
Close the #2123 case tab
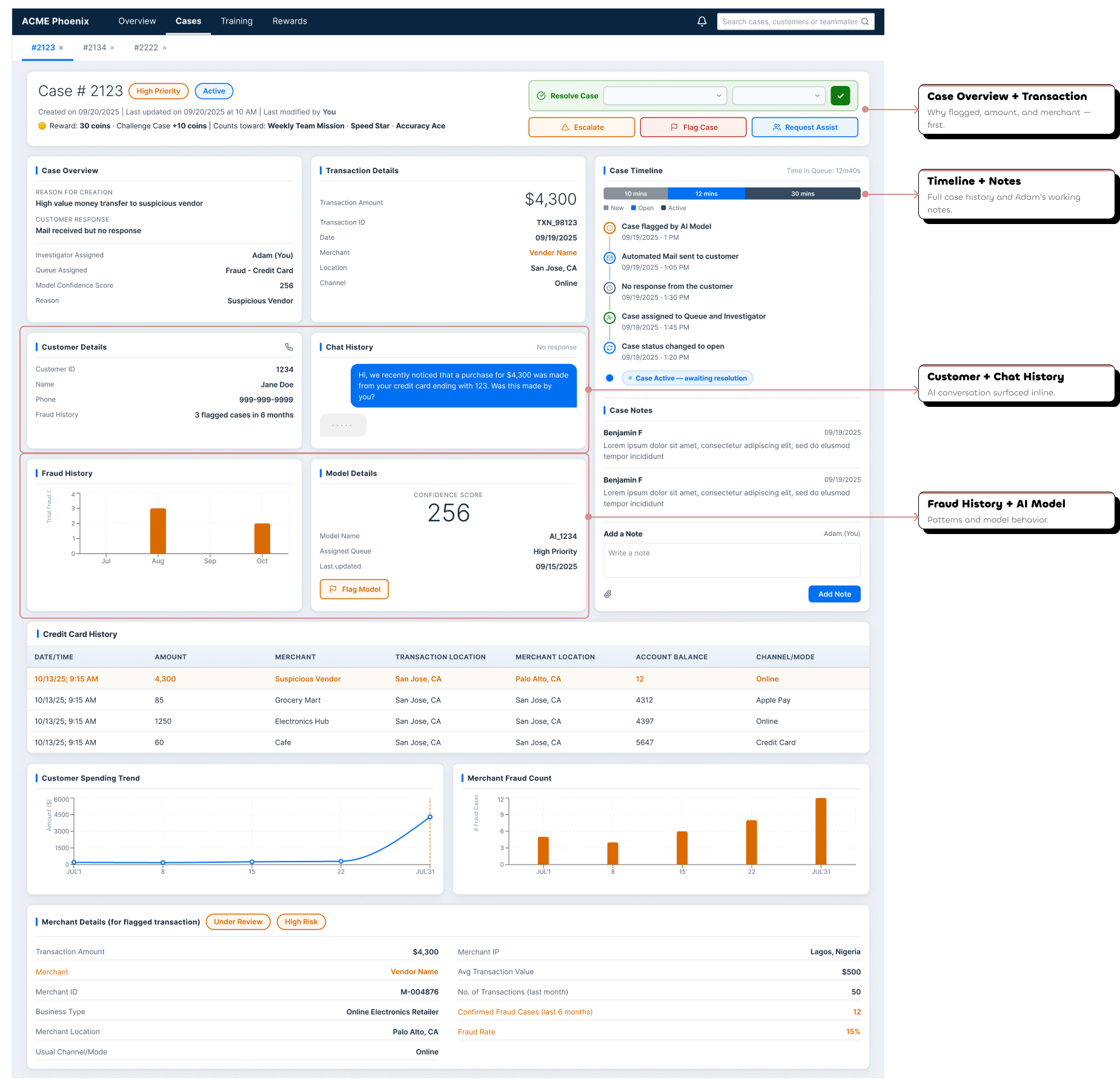tap(61, 48)
